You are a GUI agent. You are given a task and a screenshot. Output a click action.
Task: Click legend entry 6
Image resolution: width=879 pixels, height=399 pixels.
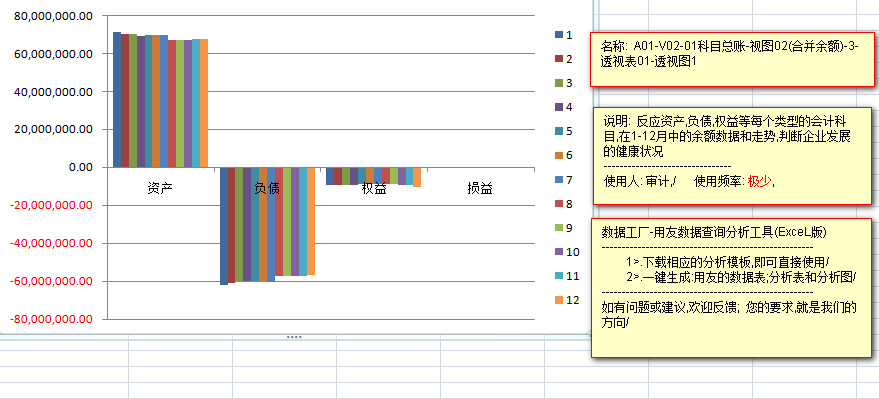pos(563,155)
